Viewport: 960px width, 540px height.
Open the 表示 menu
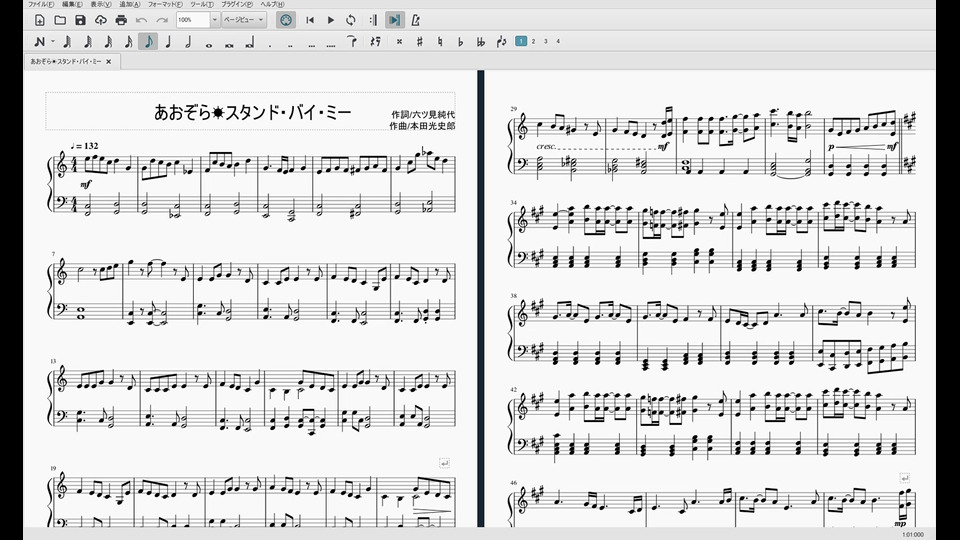pos(100,4)
